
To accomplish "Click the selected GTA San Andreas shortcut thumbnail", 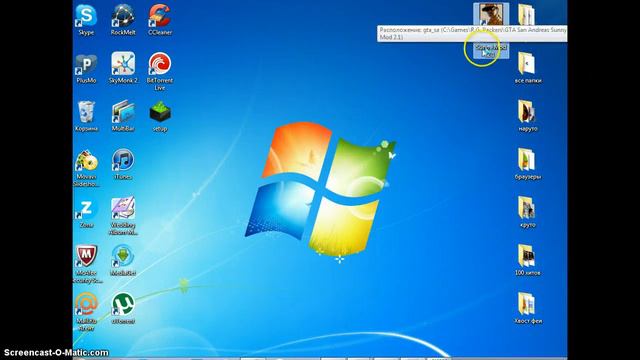I will pyautogui.click(x=491, y=14).
